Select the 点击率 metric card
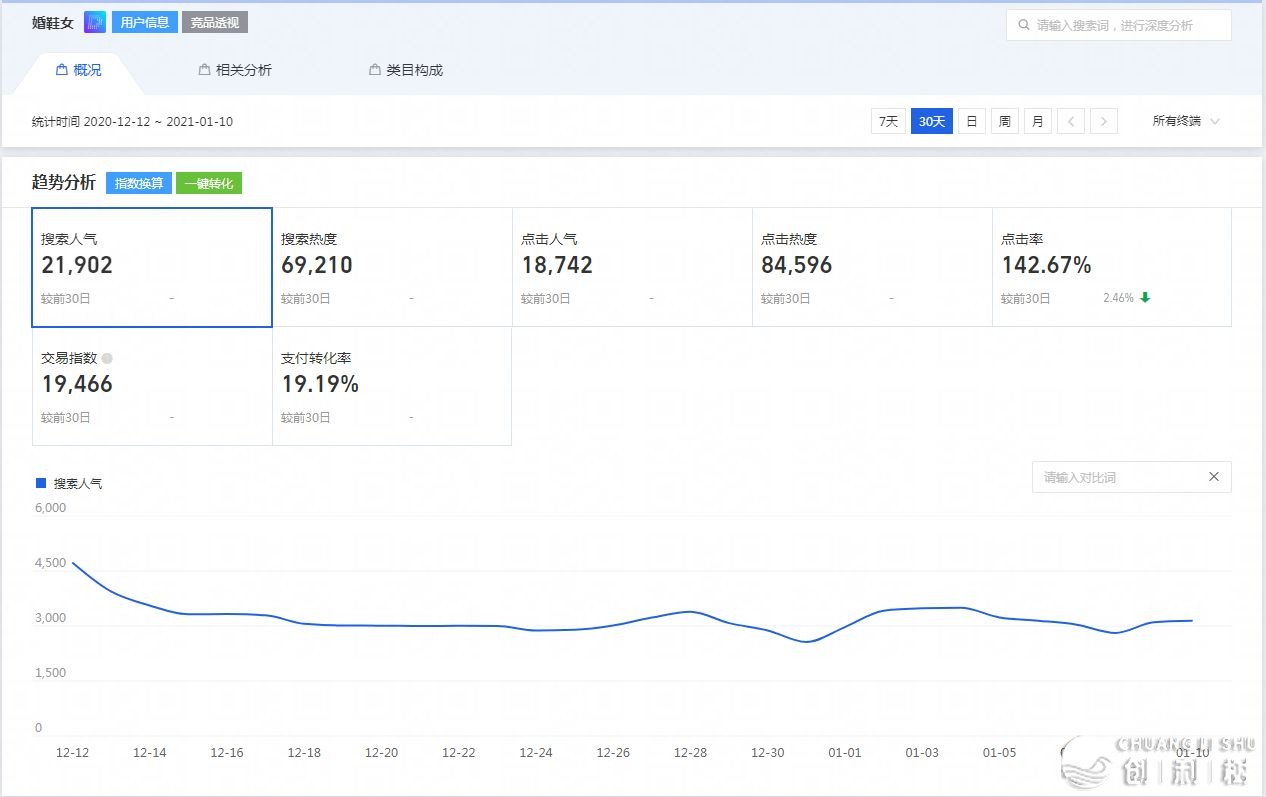Viewport: 1266px width, 797px height. pos(1112,267)
